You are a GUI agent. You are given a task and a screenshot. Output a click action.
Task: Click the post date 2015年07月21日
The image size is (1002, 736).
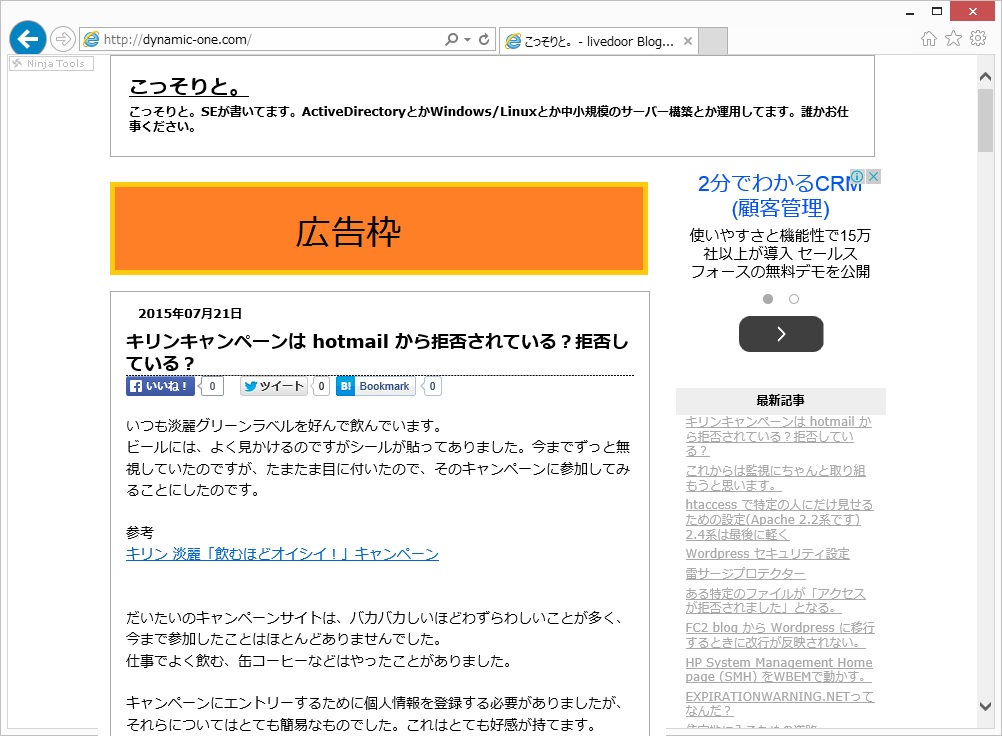190,314
